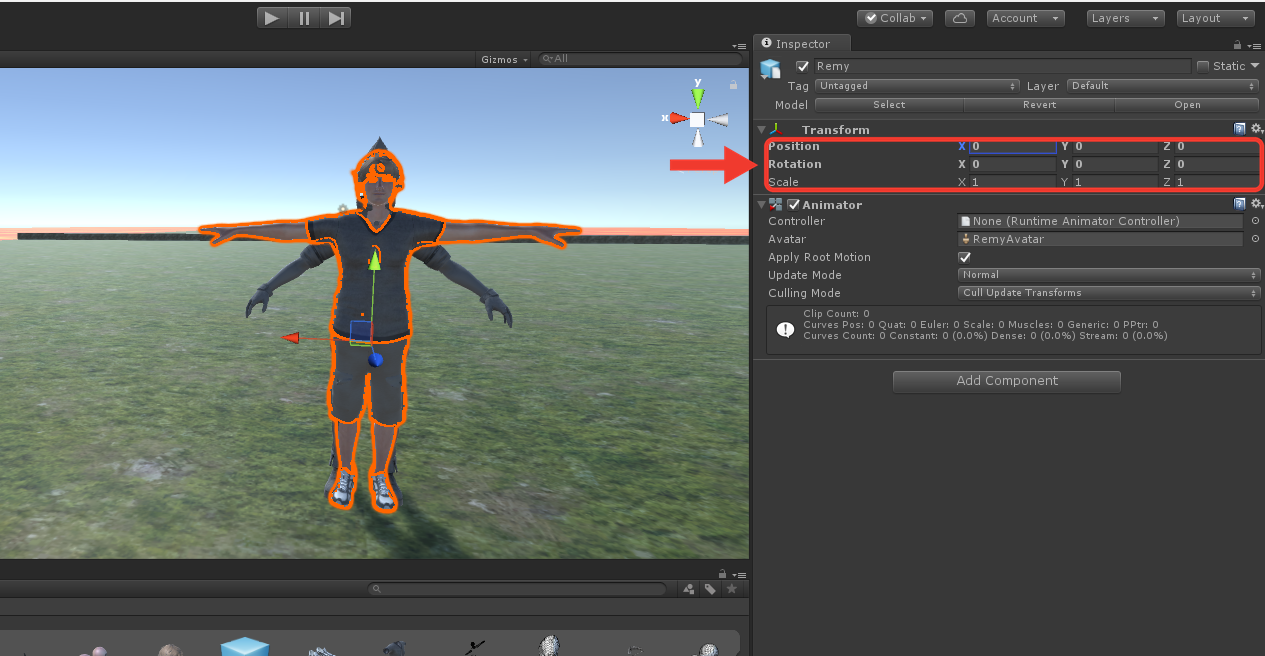
Task: Click the Model Revert button
Action: pos(1039,105)
